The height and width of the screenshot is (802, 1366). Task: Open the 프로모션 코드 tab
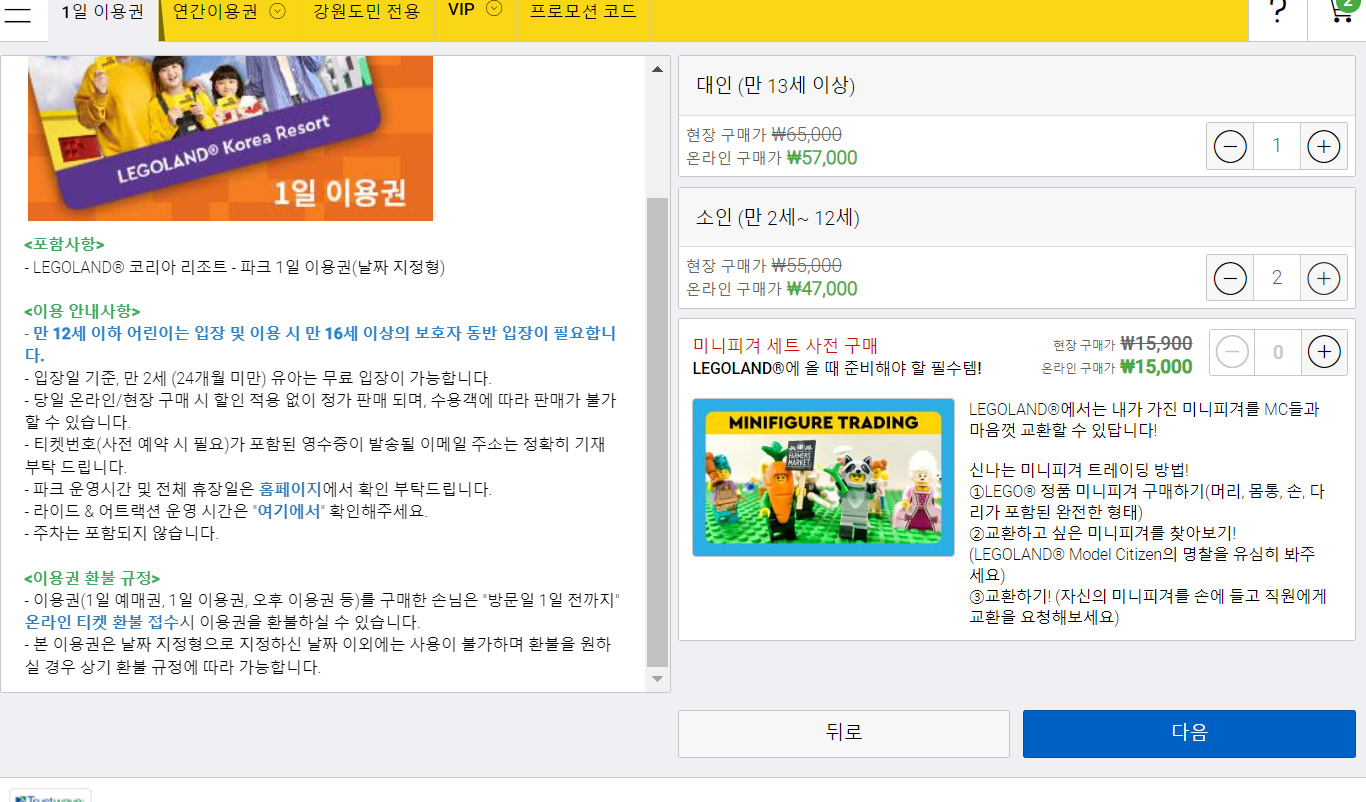point(583,12)
